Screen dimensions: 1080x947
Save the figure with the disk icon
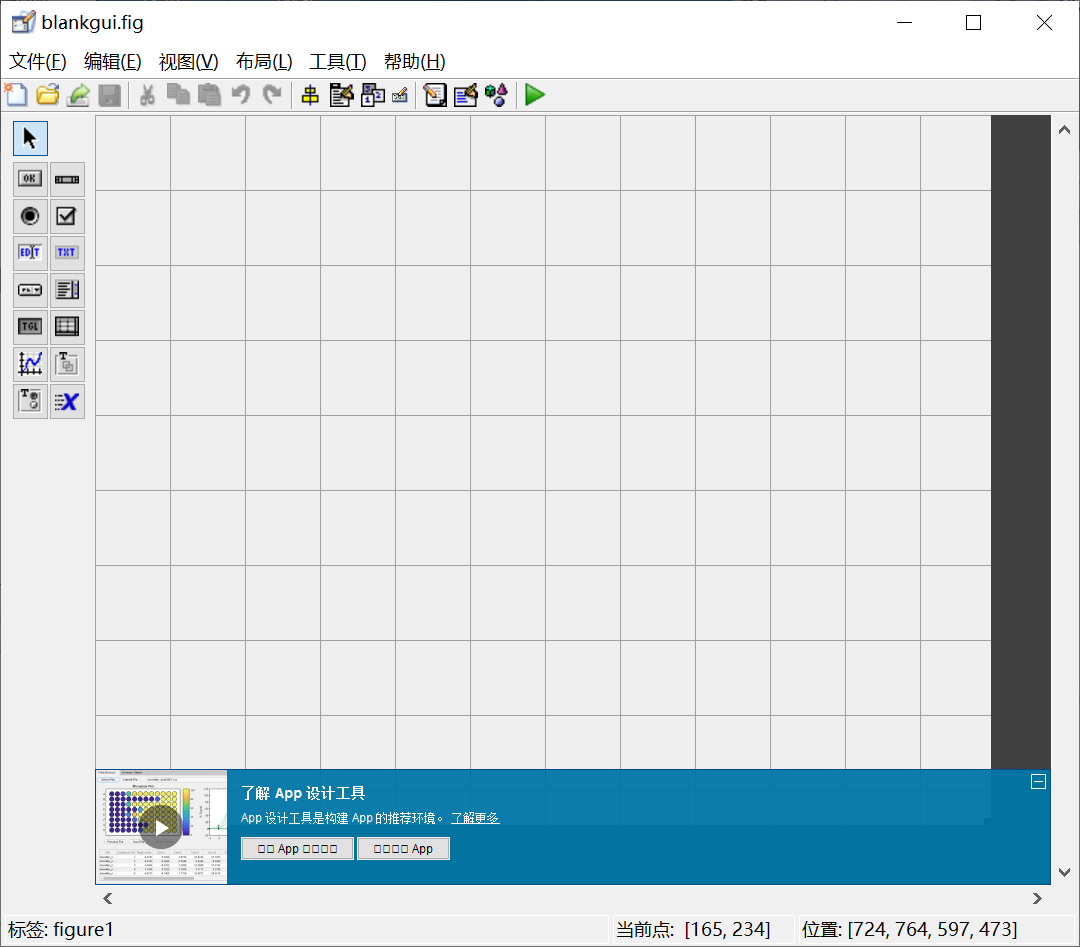(110, 94)
